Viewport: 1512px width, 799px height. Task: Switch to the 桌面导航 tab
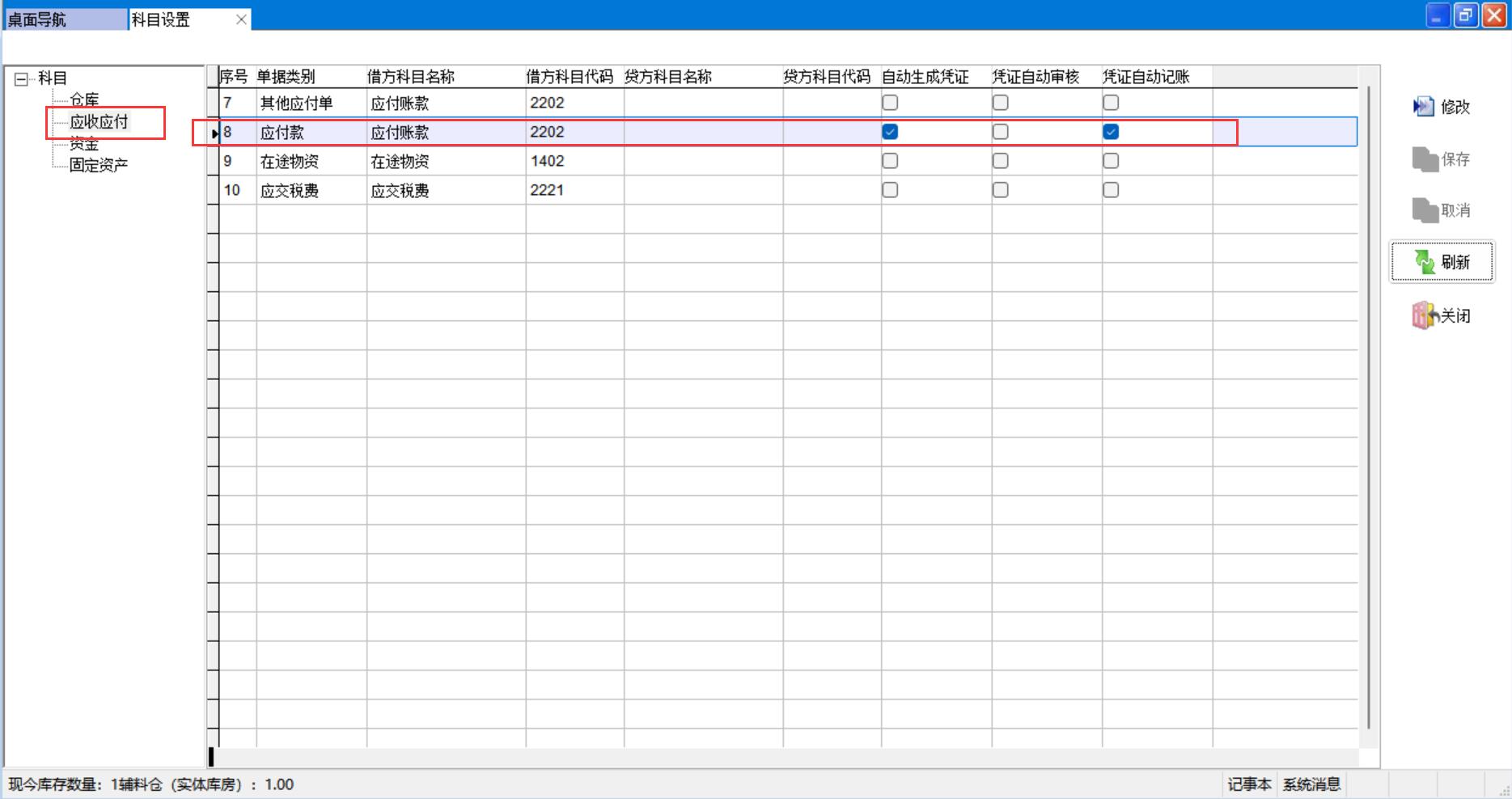click(65, 19)
